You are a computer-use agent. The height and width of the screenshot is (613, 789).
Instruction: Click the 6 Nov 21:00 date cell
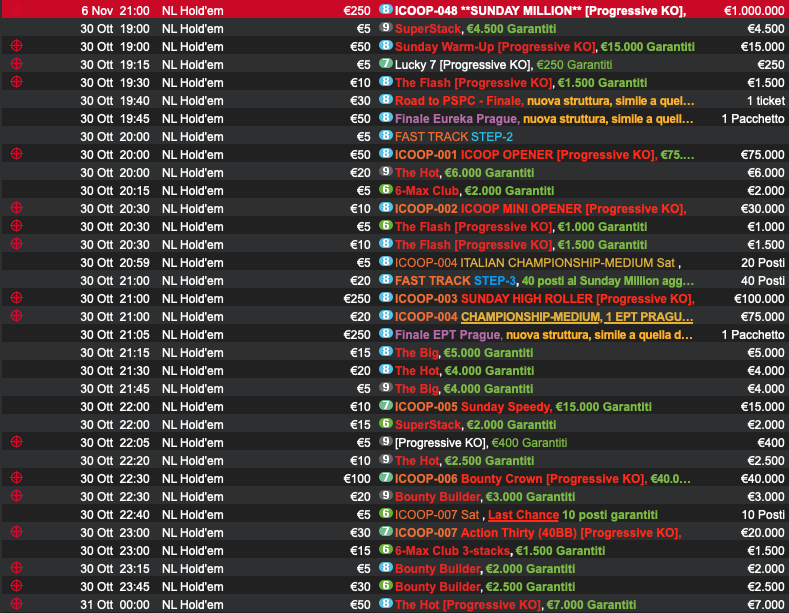115,11
